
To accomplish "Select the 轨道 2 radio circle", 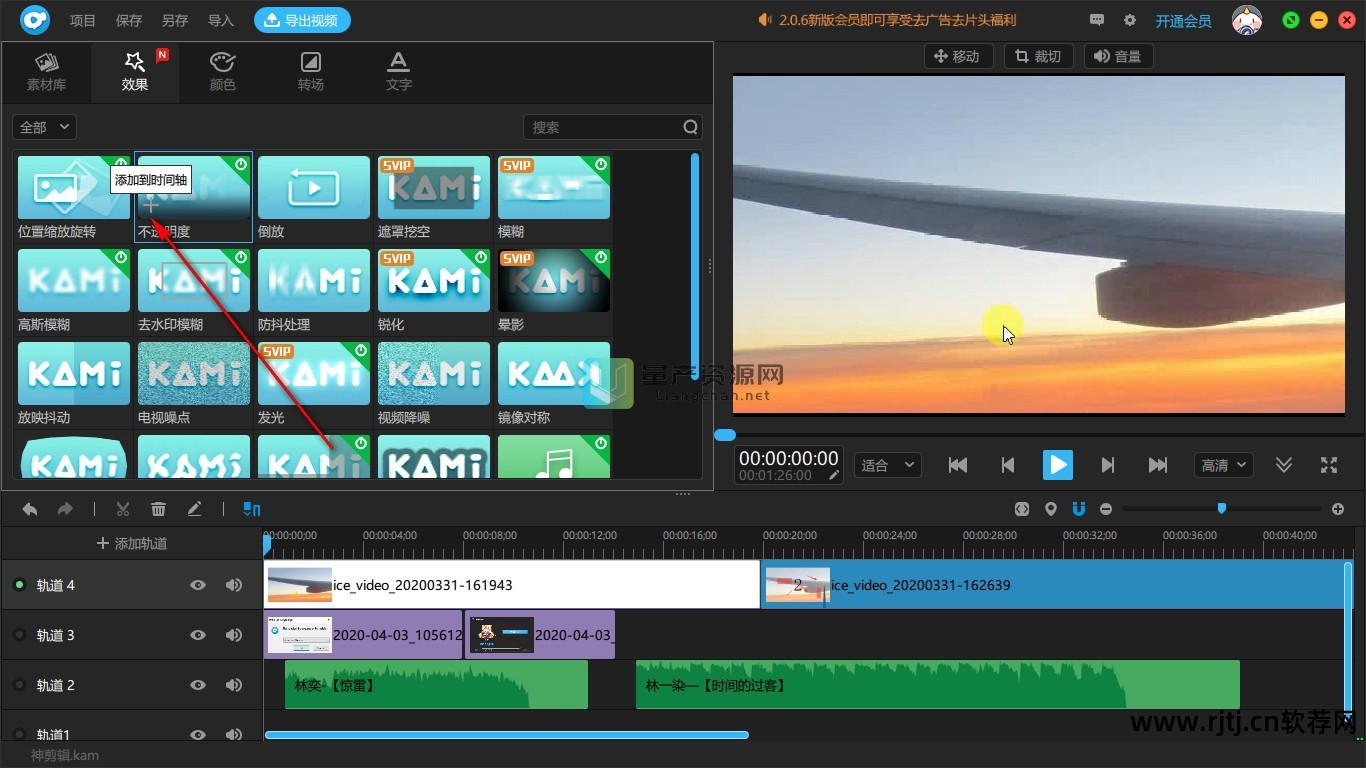I will pos(19,685).
